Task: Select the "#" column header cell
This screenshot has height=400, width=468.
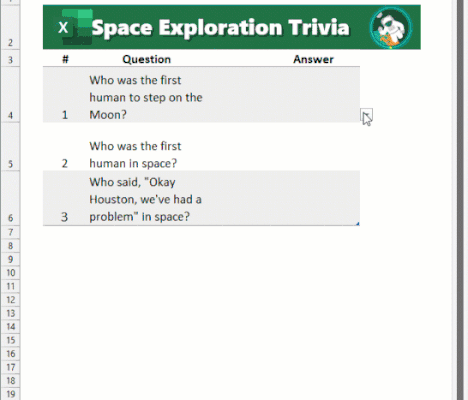Action: pos(65,59)
